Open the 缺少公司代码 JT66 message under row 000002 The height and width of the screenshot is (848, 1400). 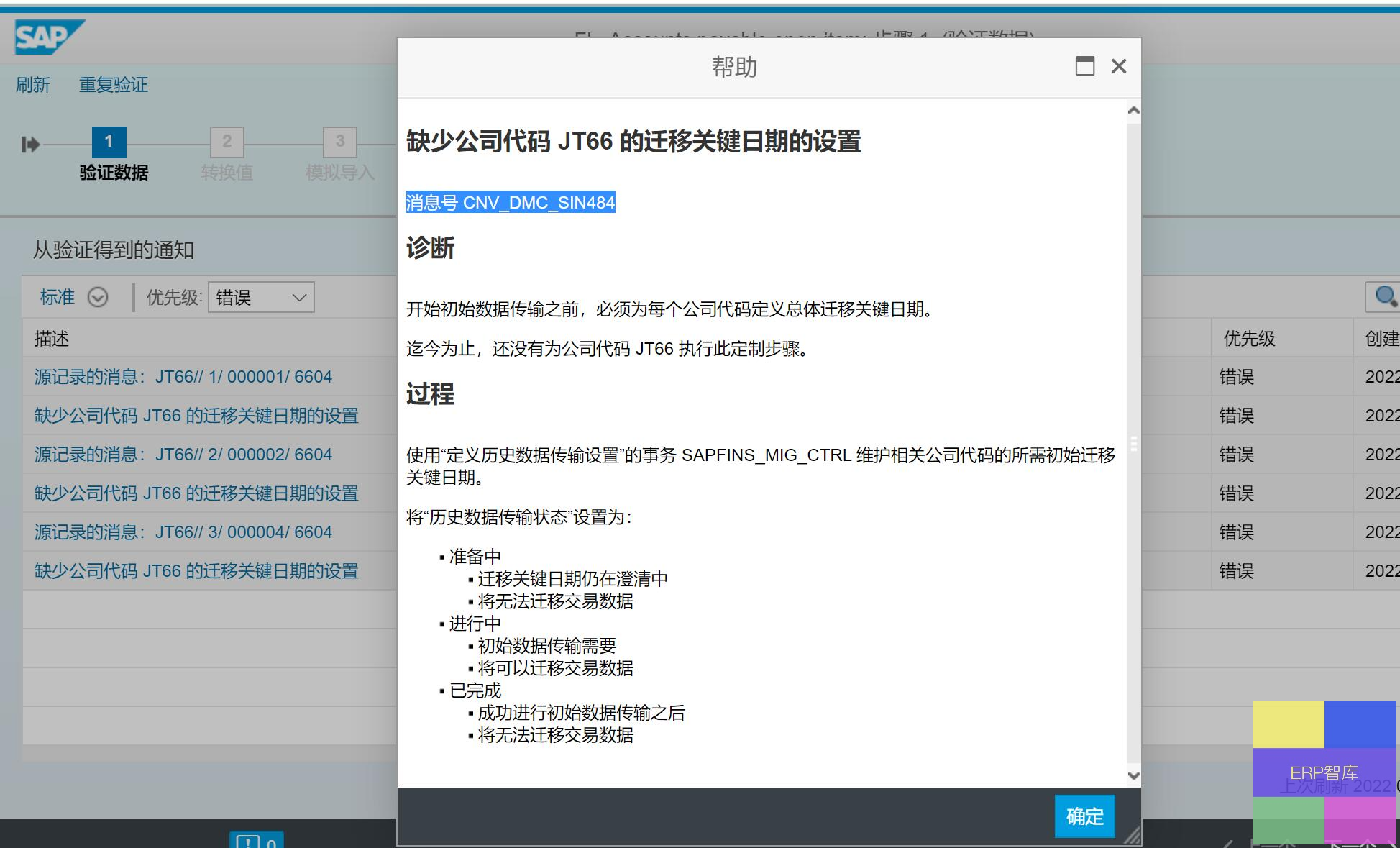(196, 493)
